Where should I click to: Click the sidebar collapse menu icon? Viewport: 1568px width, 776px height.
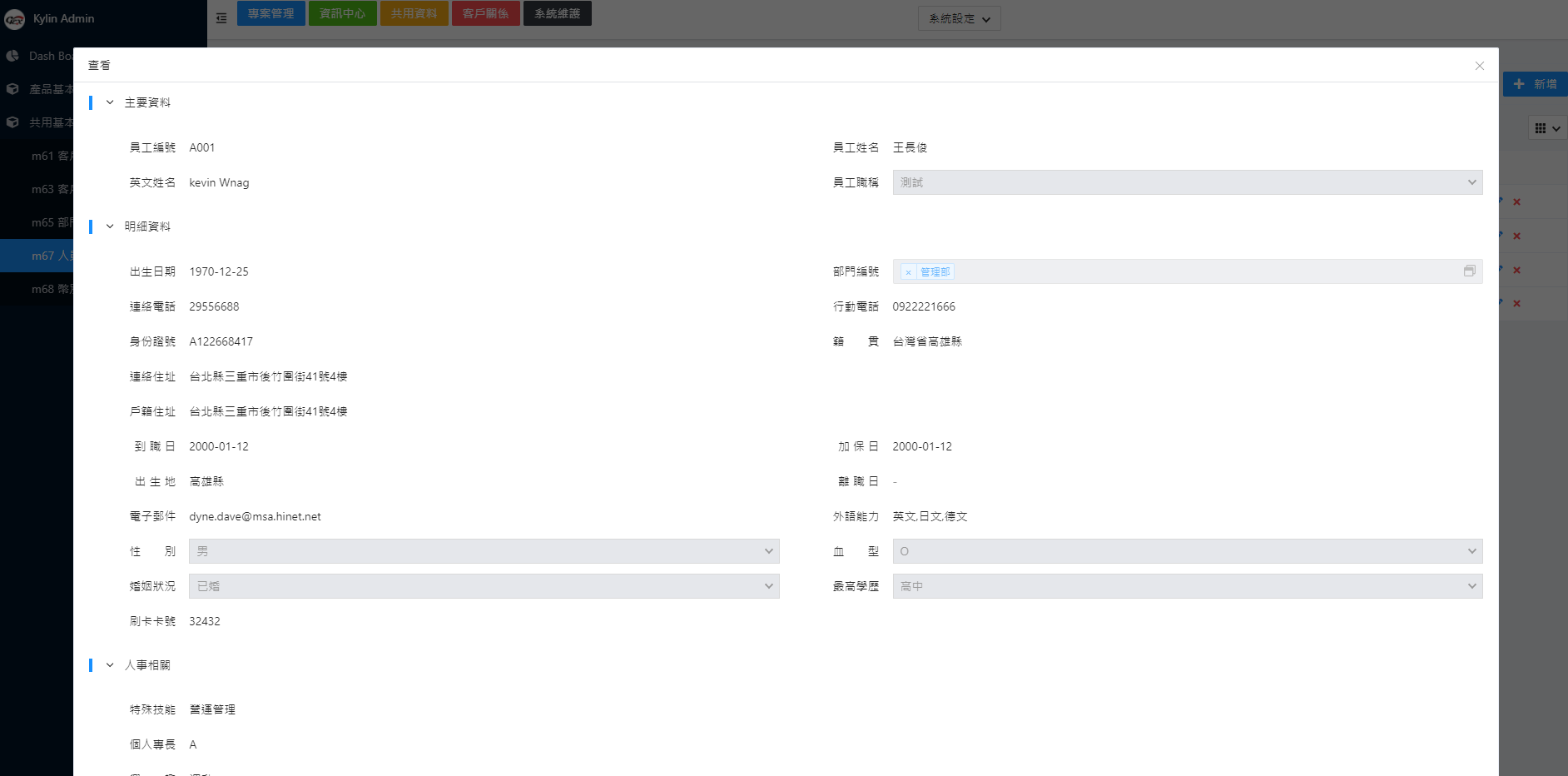click(221, 17)
